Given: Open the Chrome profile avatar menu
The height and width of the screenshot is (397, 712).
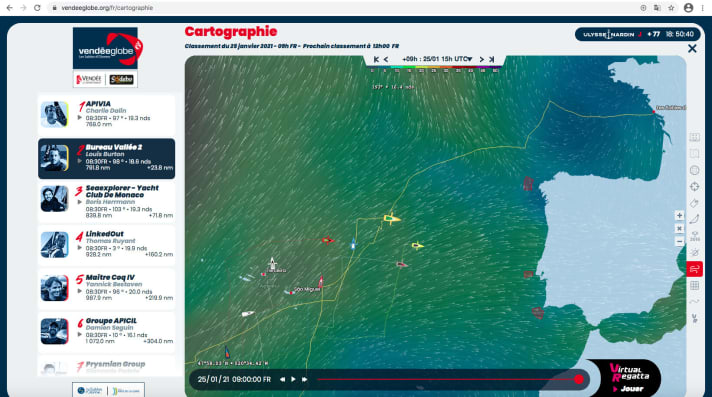Looking at the screenshot, I should pos(688,8).
